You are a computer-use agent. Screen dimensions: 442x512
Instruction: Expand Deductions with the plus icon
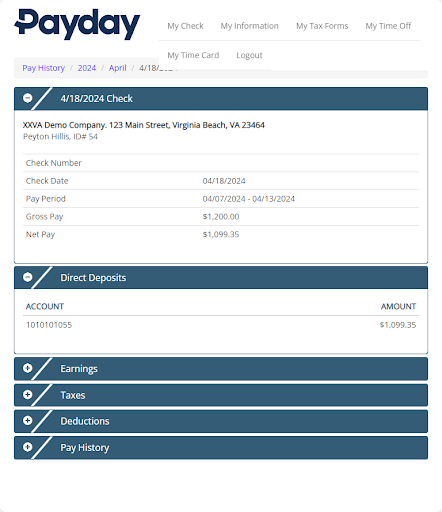28,421
